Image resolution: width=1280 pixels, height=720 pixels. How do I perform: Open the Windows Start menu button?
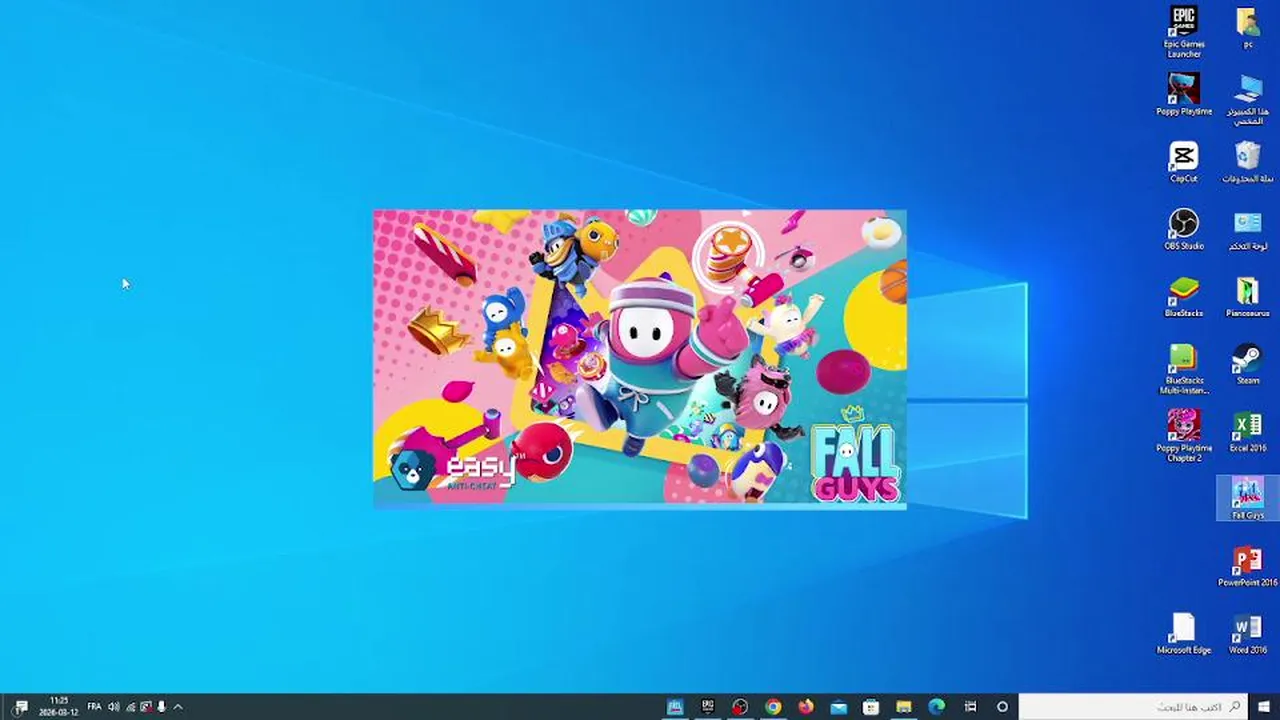[1264, 707]
